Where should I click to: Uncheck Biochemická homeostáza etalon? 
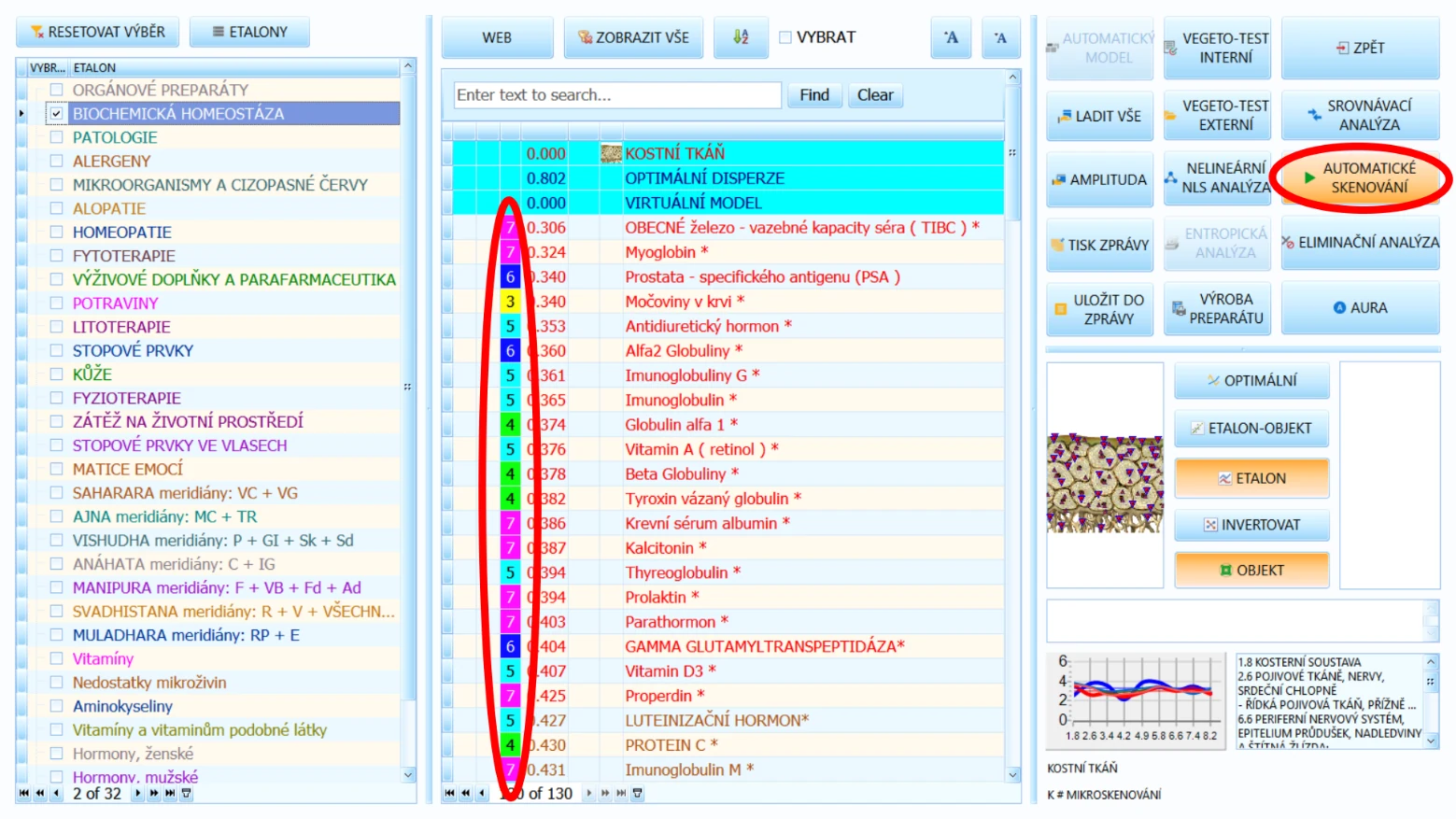(56, 113)
